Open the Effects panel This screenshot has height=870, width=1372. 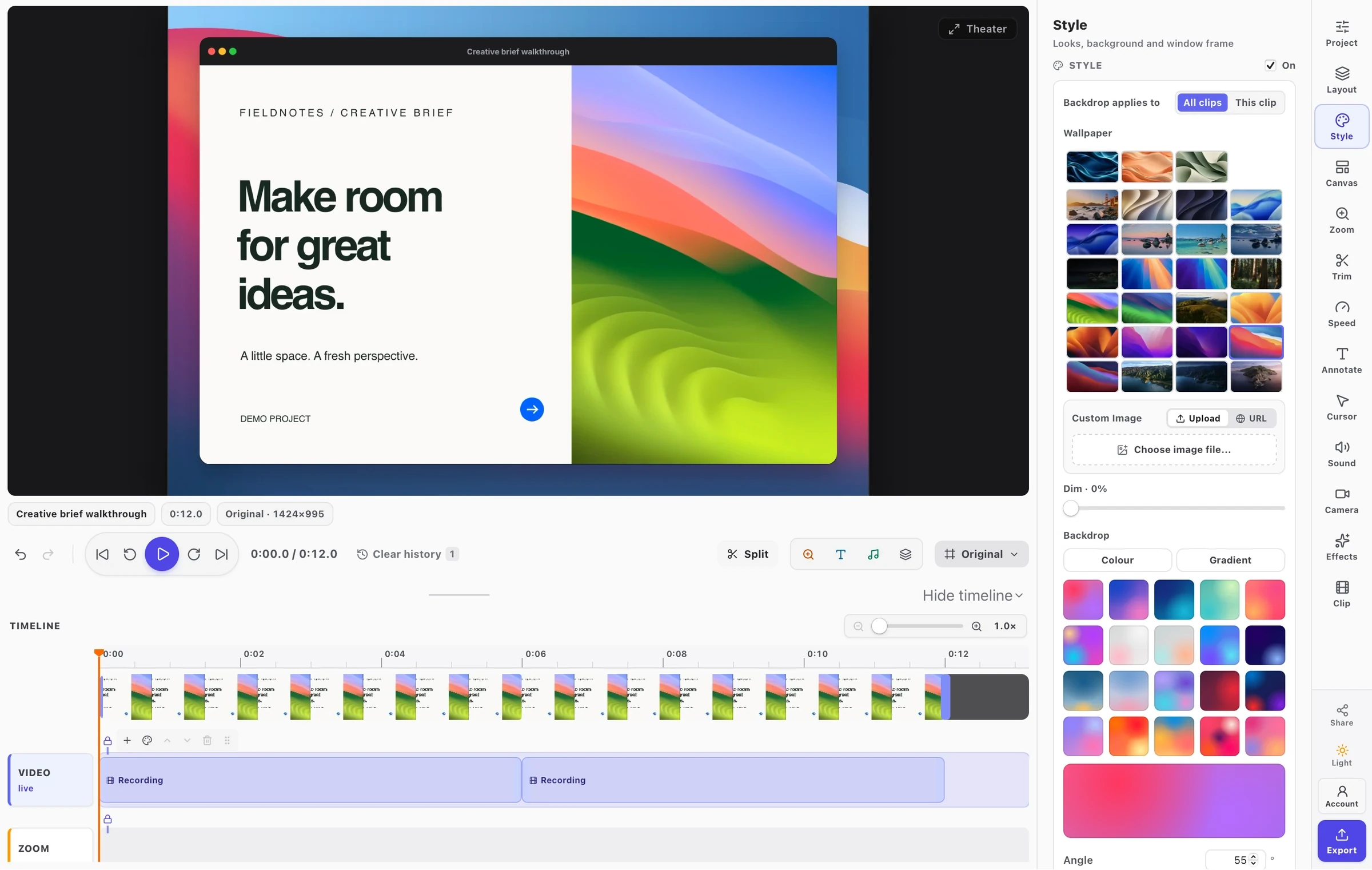tap(1341, 547)
